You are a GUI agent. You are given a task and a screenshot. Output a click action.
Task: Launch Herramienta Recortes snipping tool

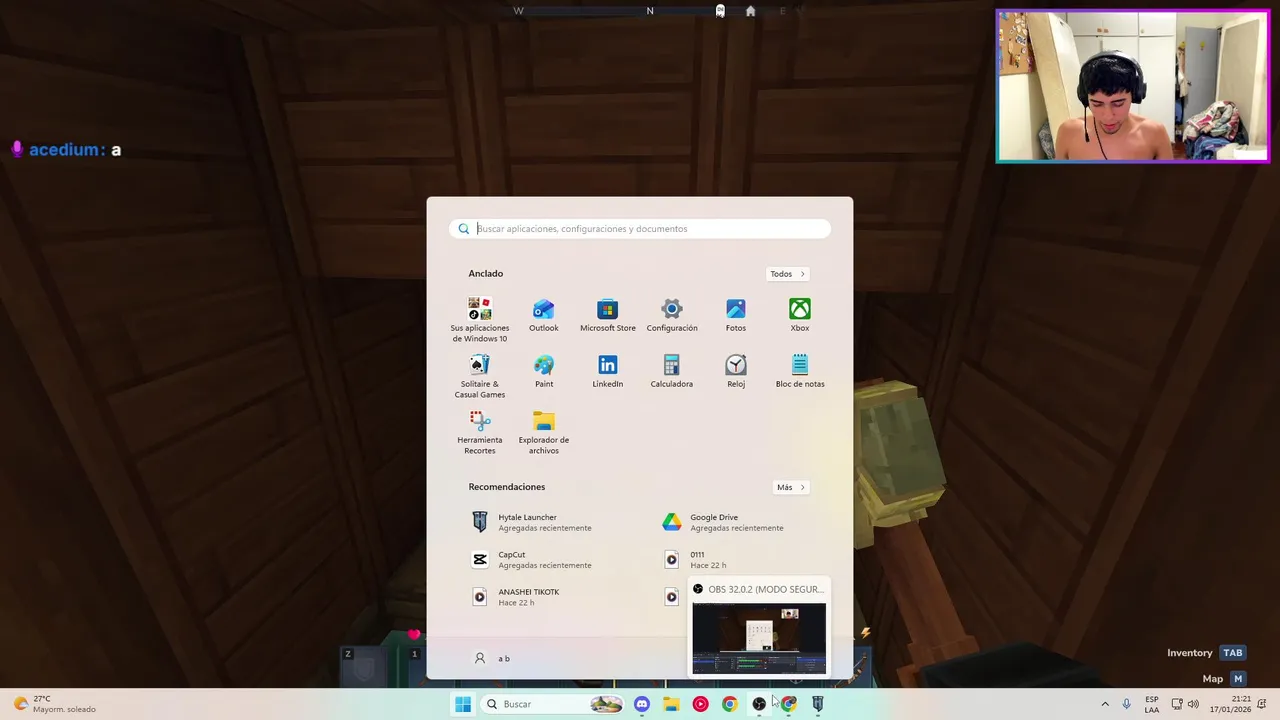[479, 432]
